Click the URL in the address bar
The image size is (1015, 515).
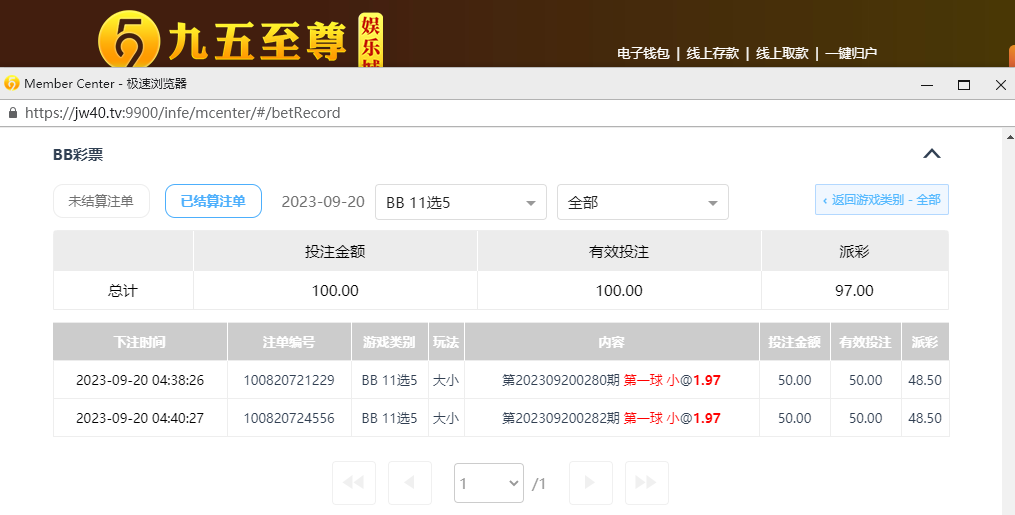point(183,113)
